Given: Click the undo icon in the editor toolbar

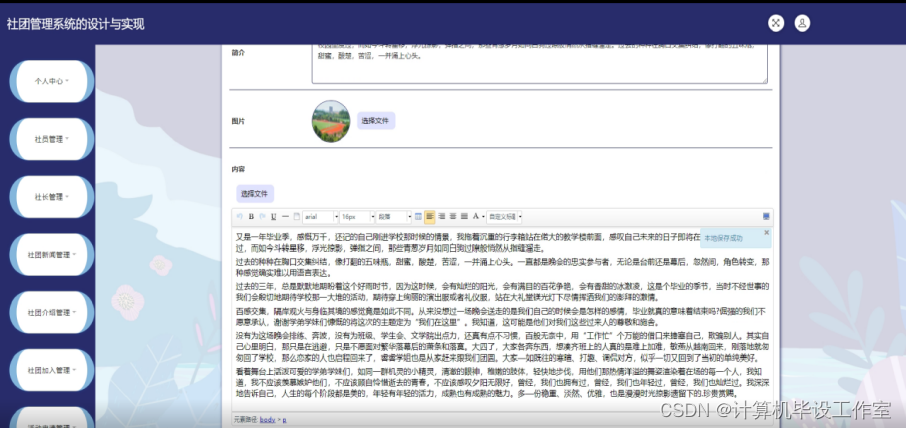Looking at the screenshot, I should [240, 216].
